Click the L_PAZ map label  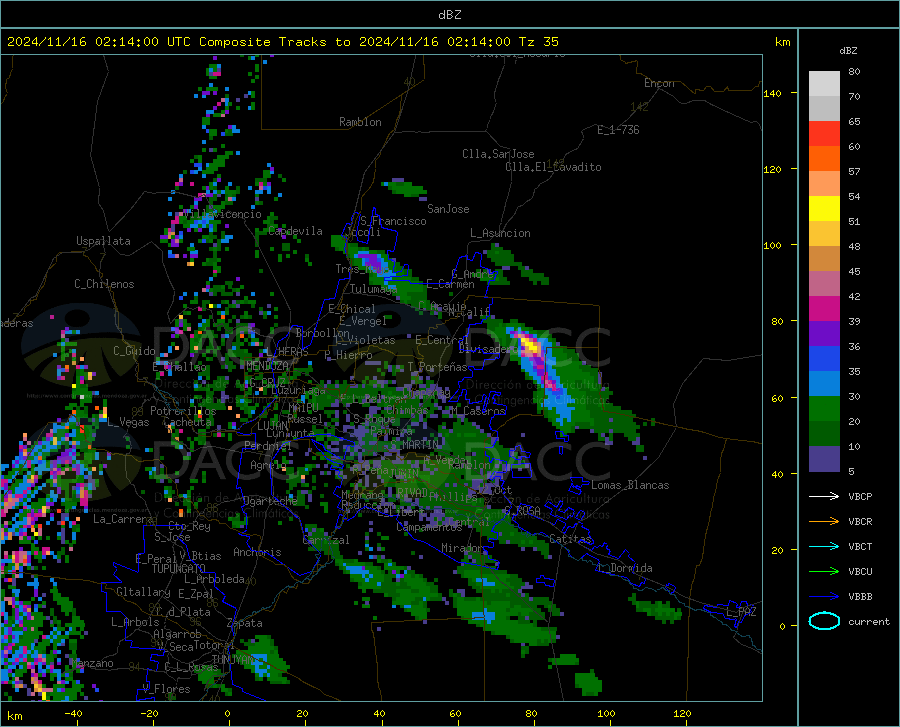pyautogui.click(x=741, y=612)
